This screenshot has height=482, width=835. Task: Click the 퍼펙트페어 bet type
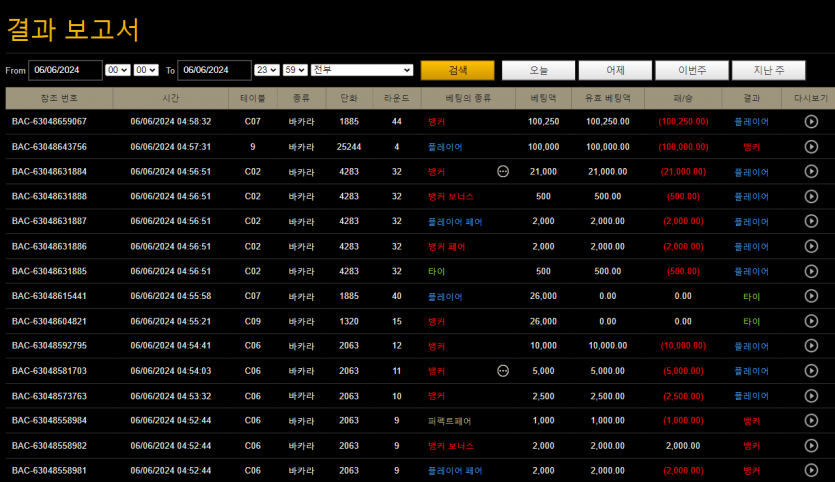(449, 421)
